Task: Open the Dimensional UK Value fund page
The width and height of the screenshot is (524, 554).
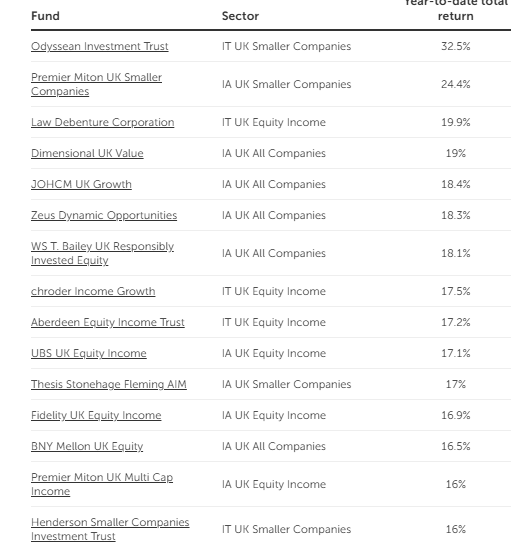Action: point(87,153)
